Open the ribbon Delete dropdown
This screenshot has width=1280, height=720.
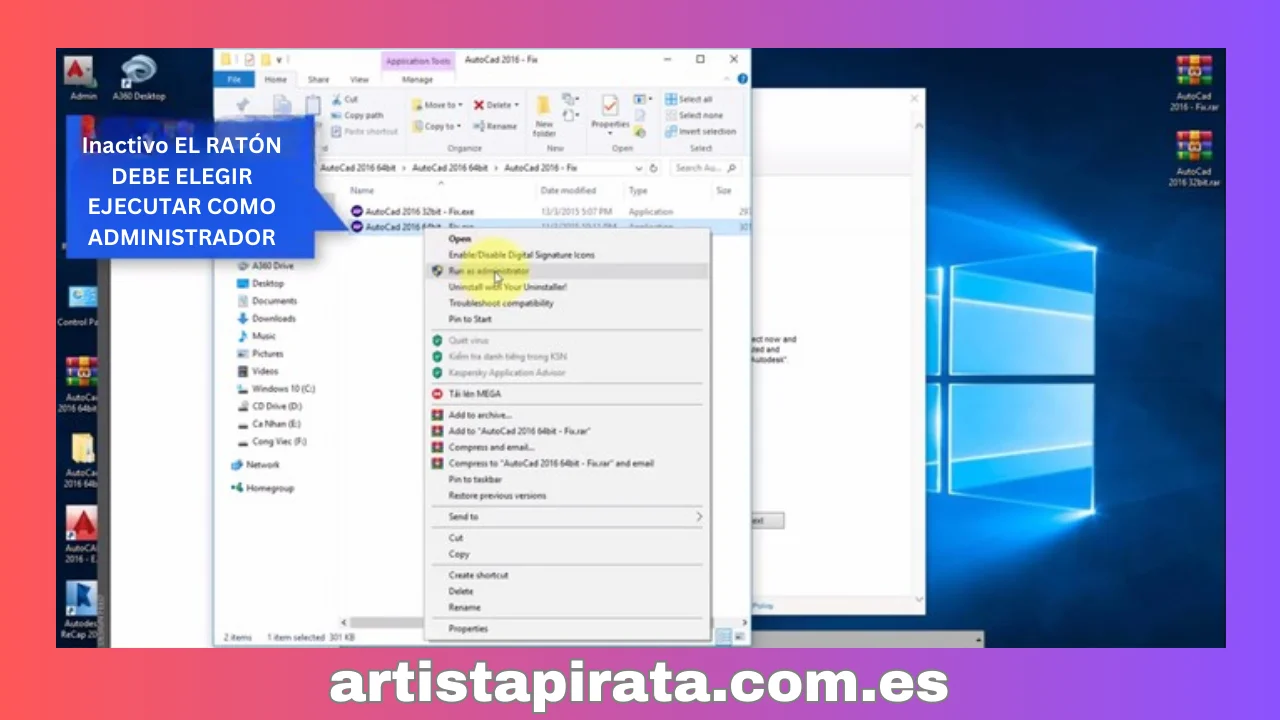(495, 105)
